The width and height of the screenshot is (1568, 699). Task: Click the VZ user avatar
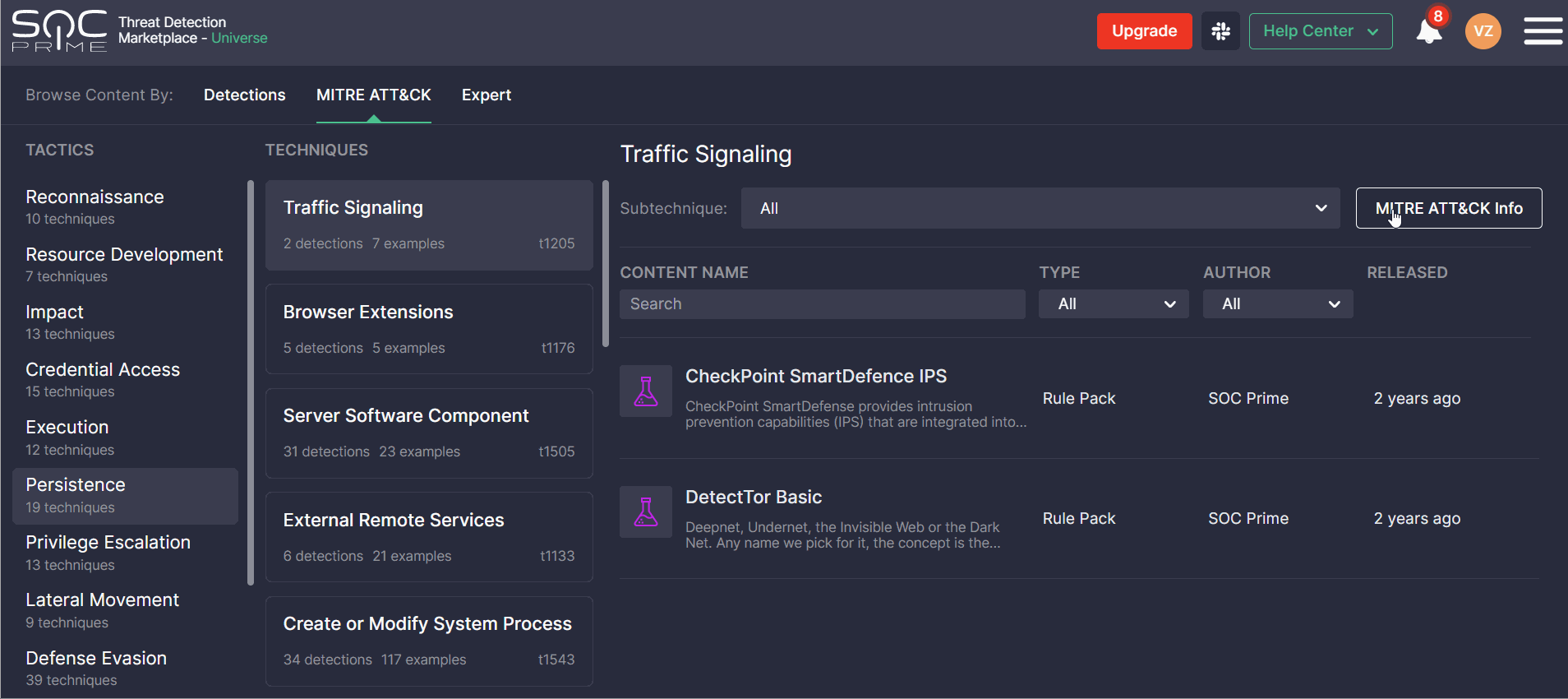[1483, 31]
